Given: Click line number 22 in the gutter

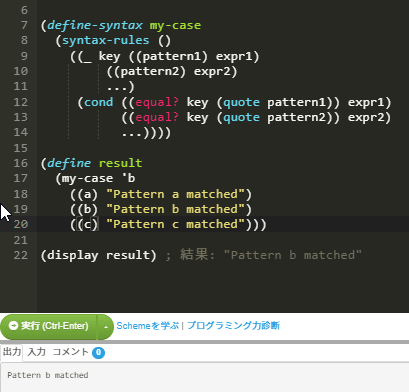Looking at the screenshot, I should click(21, 255).
